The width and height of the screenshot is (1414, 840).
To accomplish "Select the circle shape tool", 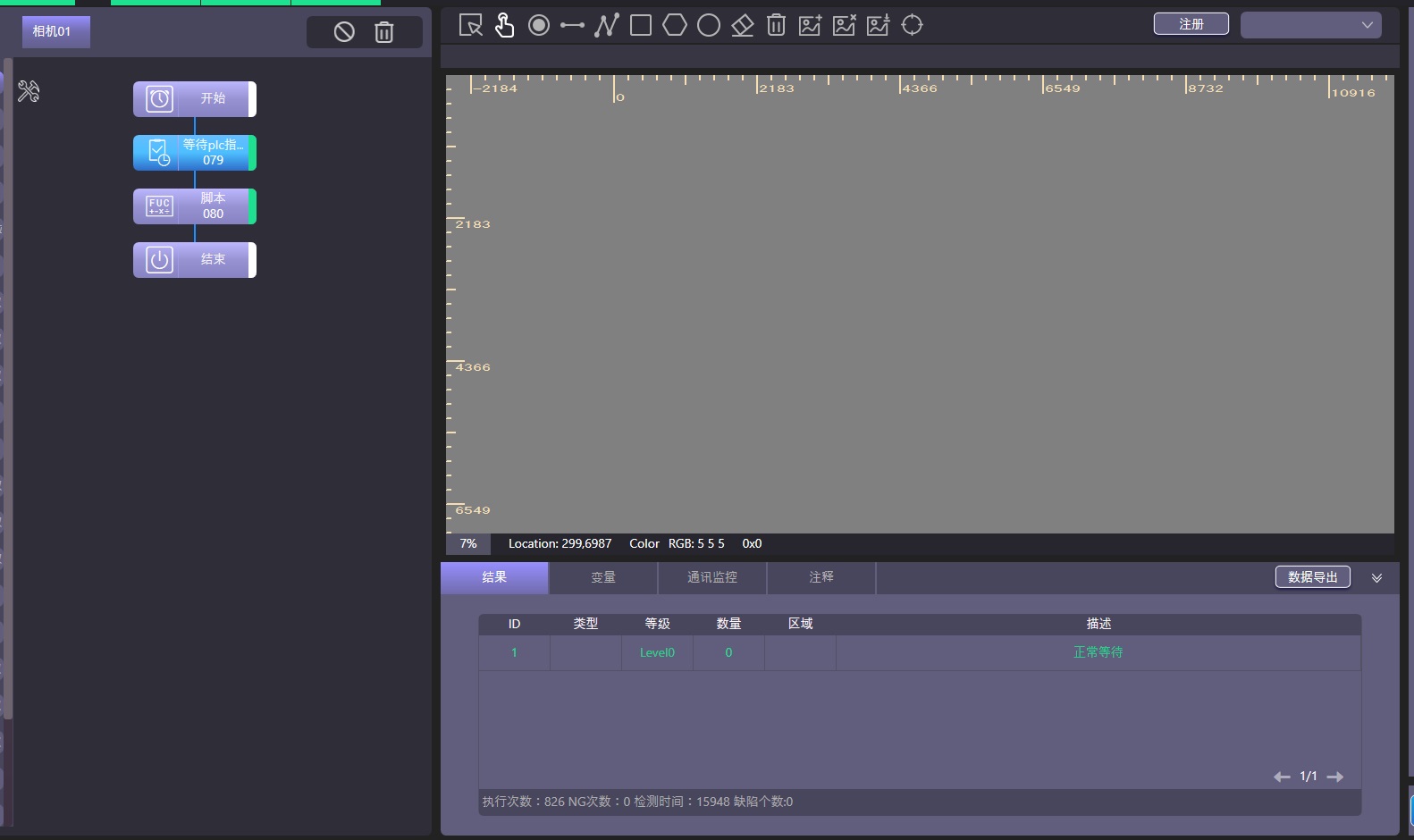I will coord(709,25).
